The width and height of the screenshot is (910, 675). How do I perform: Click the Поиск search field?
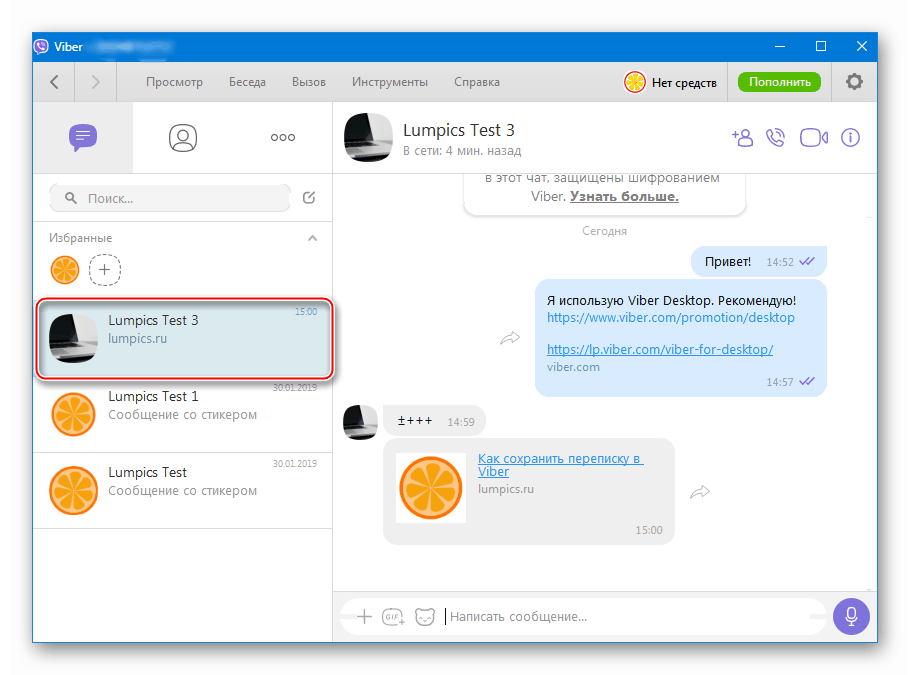click(170, 198)
